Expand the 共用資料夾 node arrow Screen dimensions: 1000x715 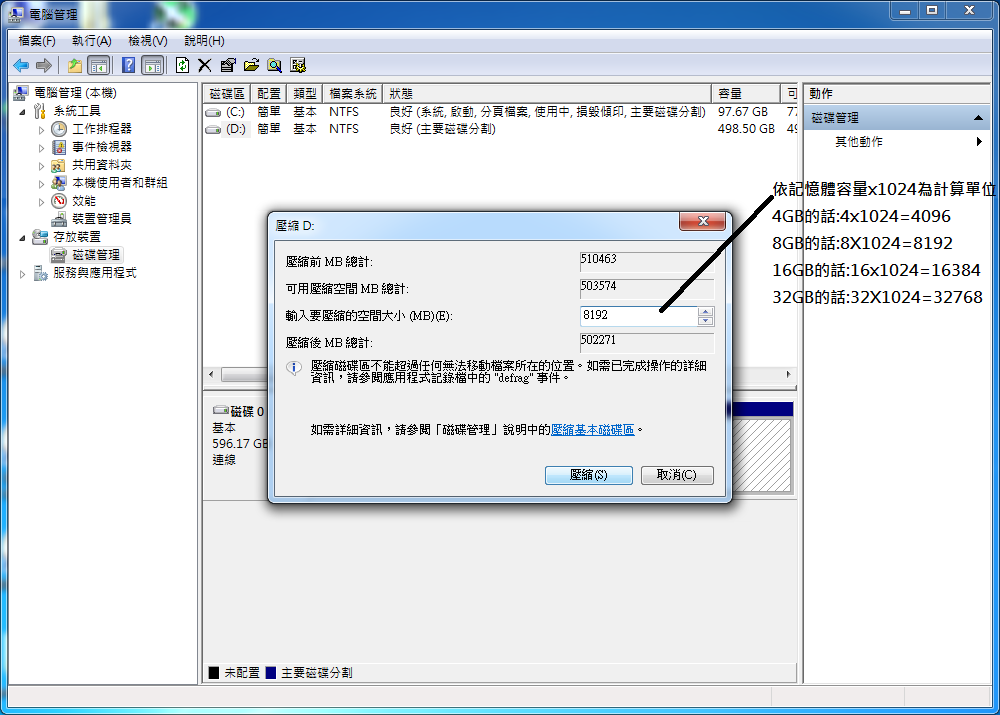41,166
